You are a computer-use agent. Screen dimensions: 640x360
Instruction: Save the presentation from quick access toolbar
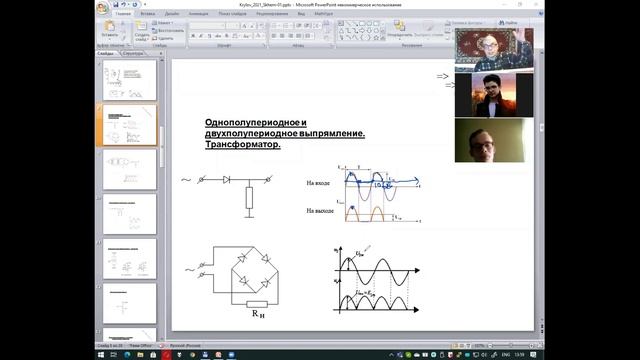tap(116, 4)
